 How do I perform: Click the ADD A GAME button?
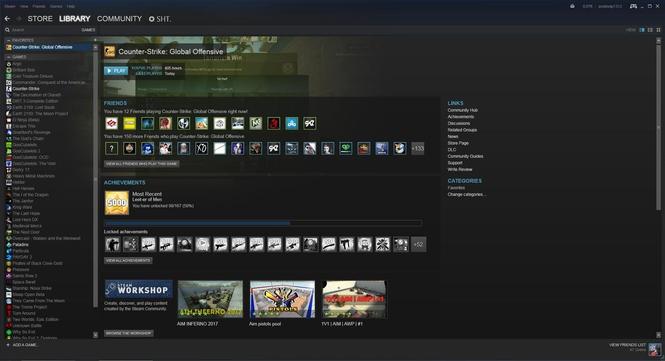21,345
